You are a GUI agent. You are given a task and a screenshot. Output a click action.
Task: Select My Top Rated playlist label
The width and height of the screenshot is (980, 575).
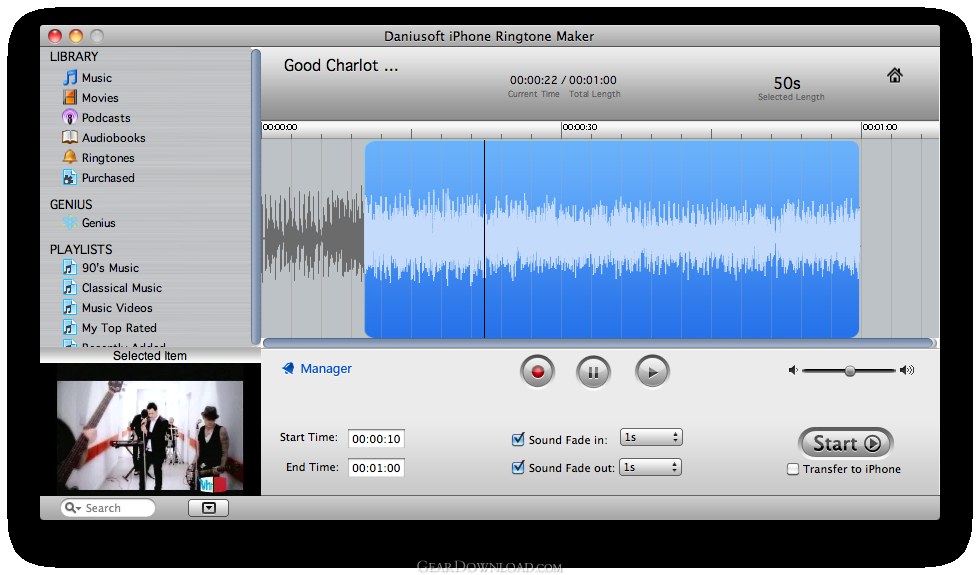click(x=119, y=328)
